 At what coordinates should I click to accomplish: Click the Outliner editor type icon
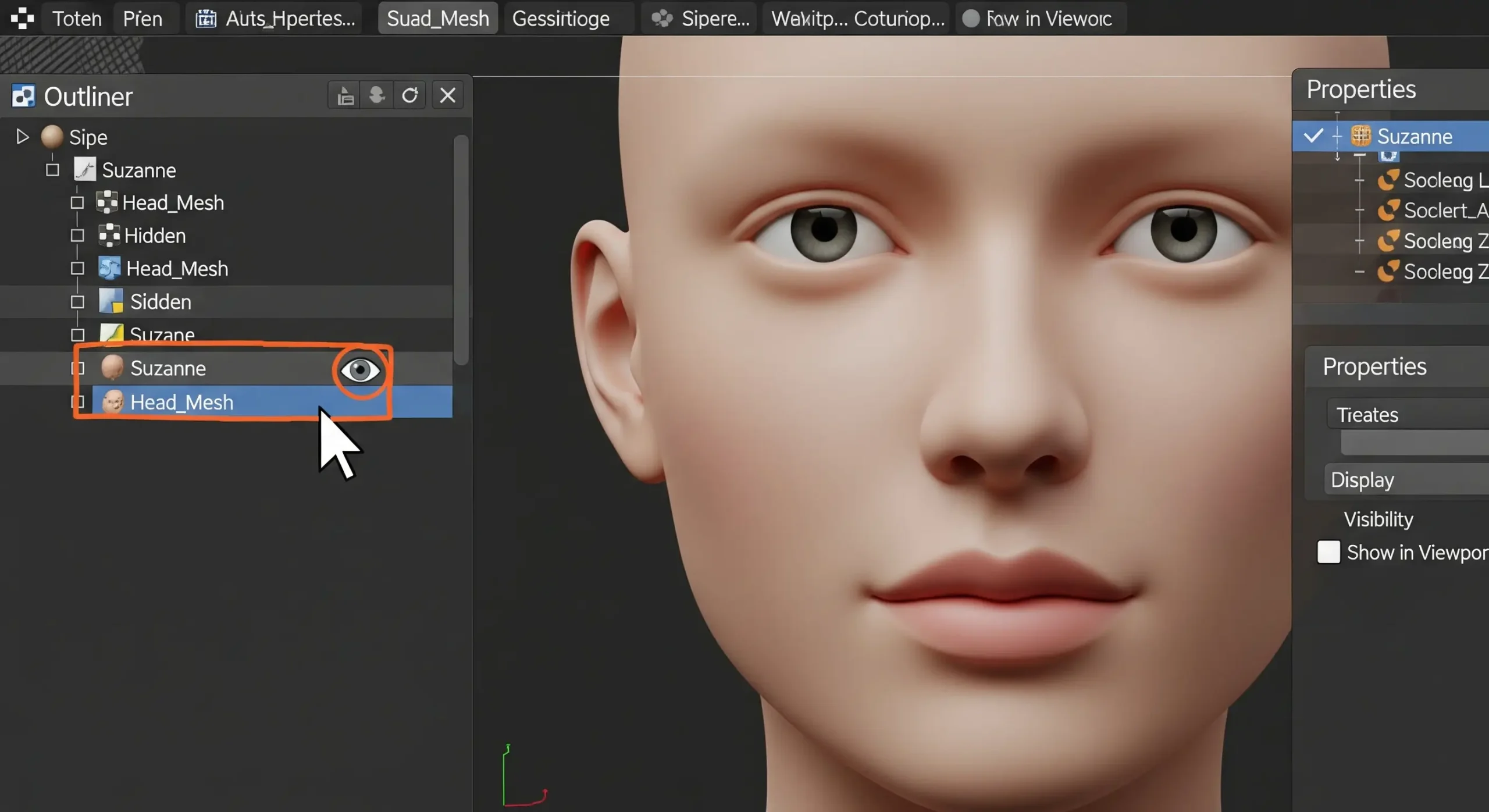pyautogui.click(x=23, y=95)
